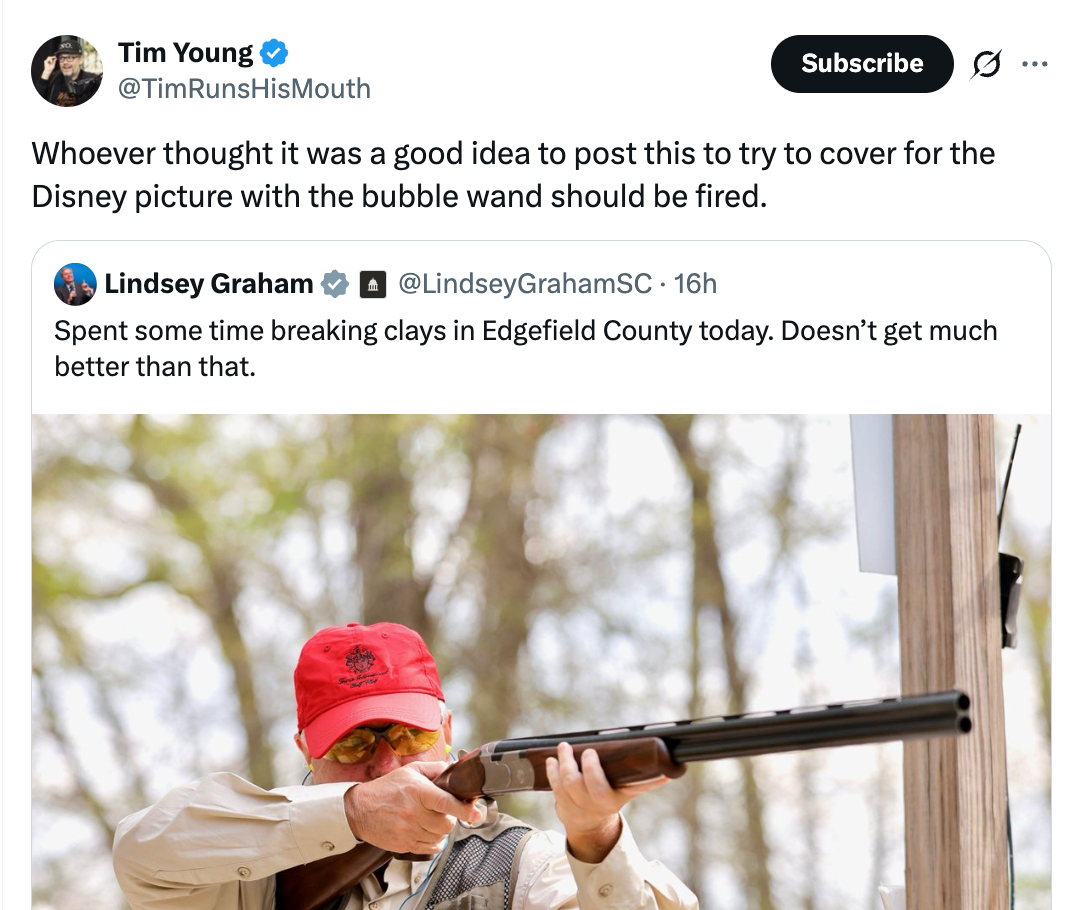Click the name Lindsey Graham
The image size is (1078, 910).
pyautogui.click(x=210, y=284)
